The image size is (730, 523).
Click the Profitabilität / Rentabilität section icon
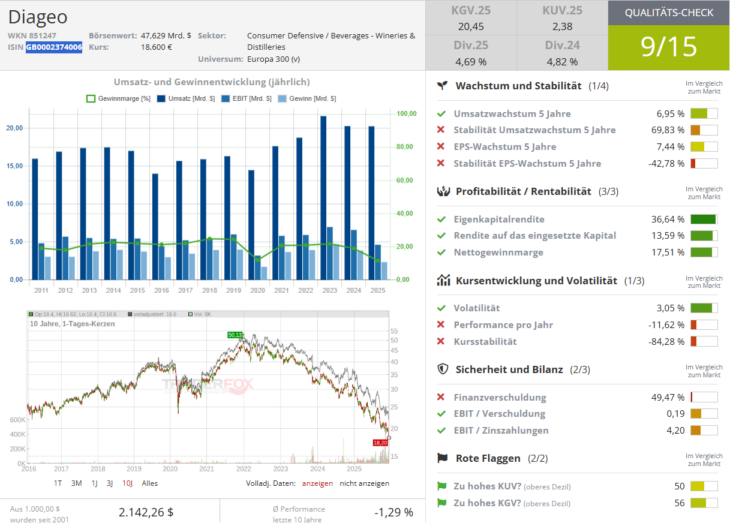(x=443, y=191)
